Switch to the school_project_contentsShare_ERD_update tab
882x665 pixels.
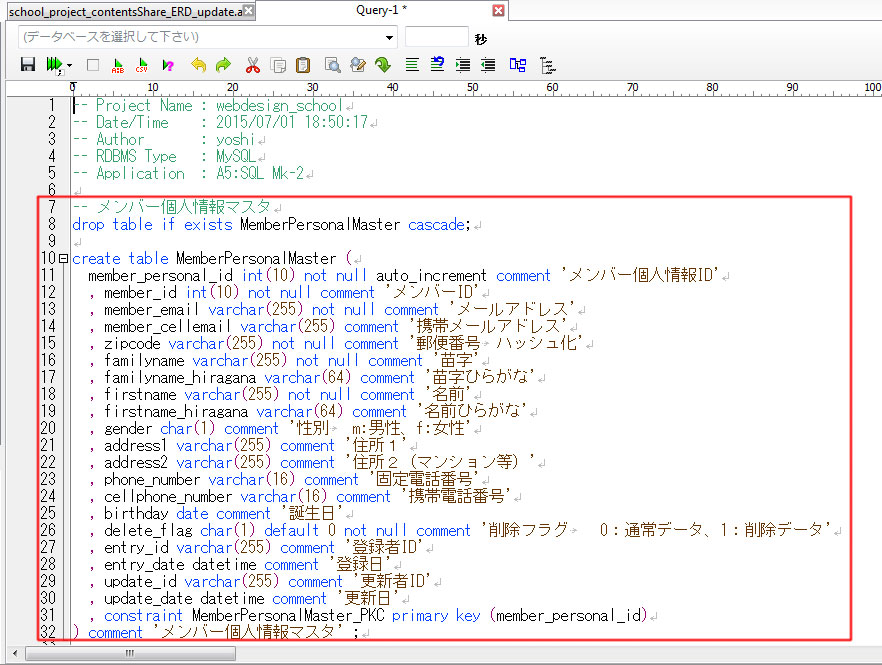point(125,11)
